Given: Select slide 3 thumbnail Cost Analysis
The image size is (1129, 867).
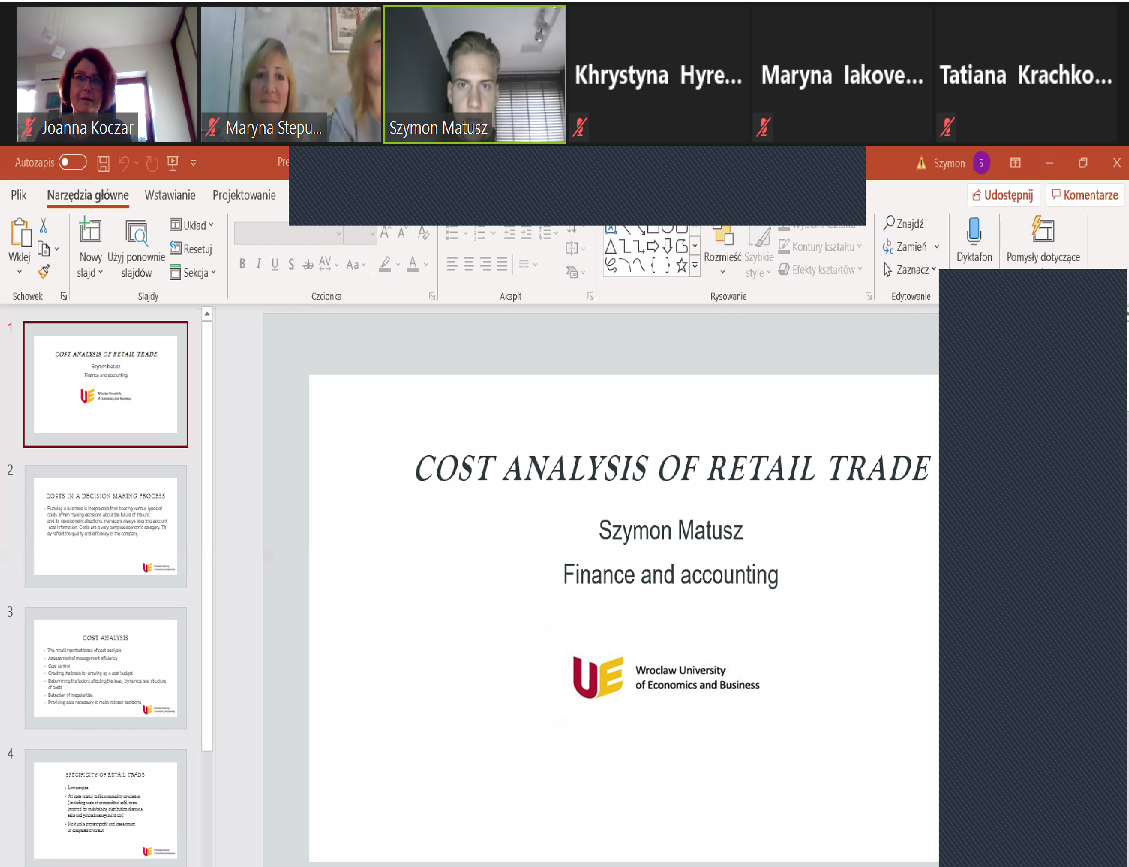Looking at the screenshot, I should coord(106,668).
